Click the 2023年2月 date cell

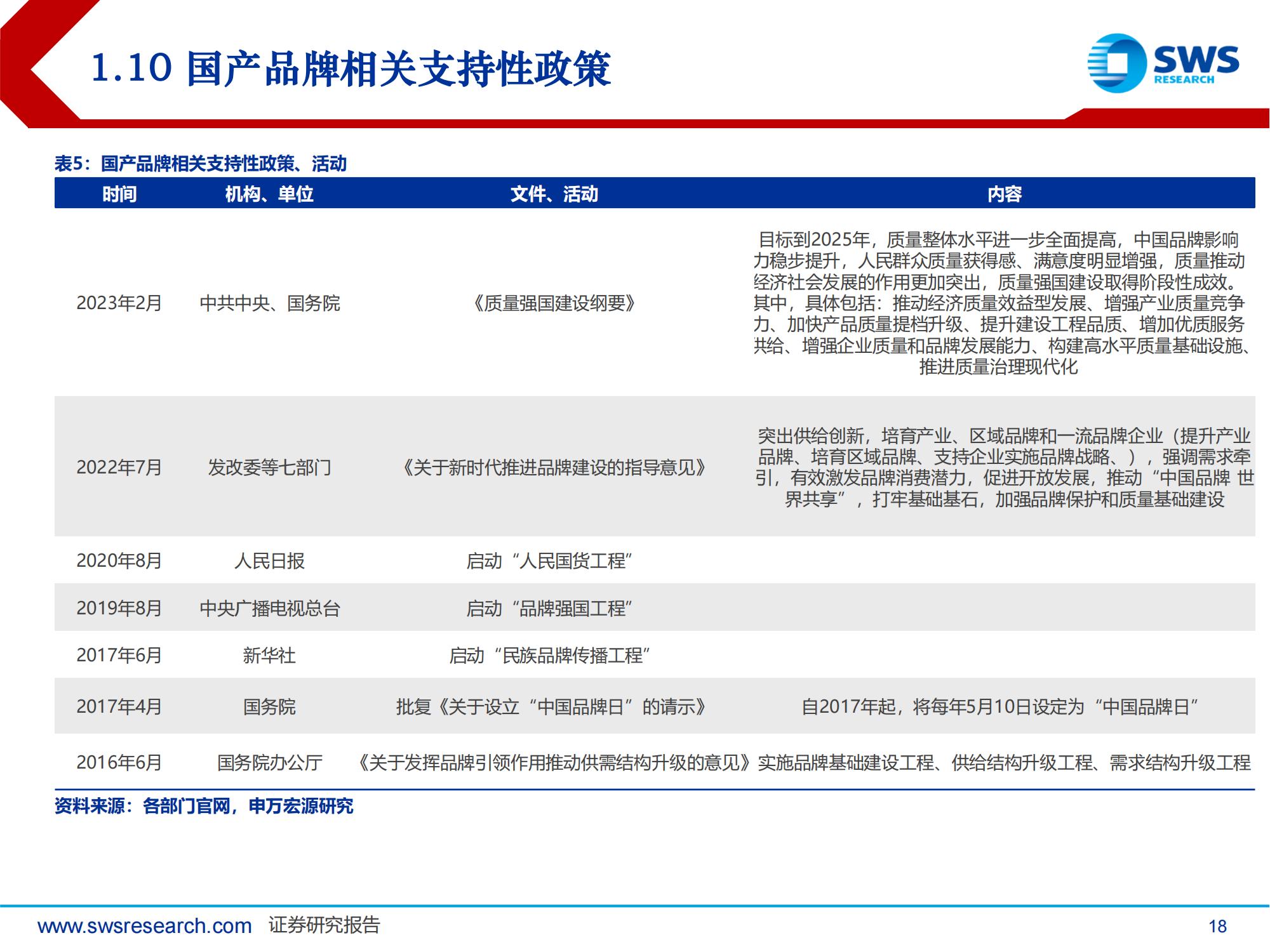(x=119, y=303)
